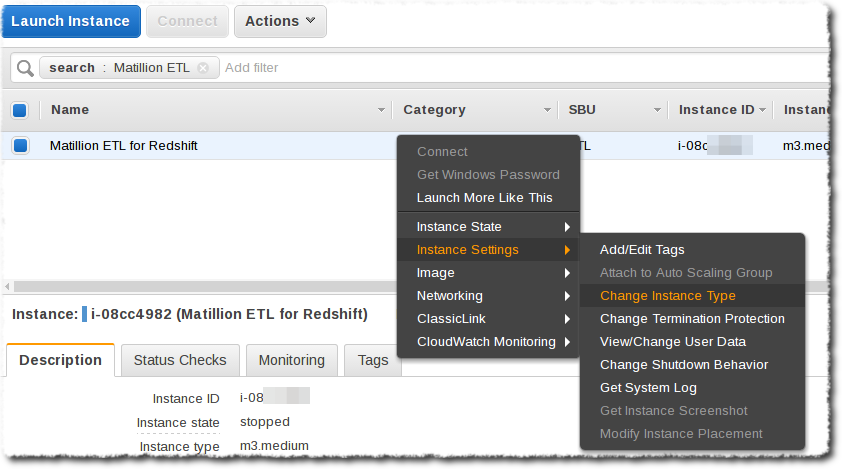The height and width of the screenshot is (469, 842).
Task: Open the Instance ID column dropdown arrow
Action: click(x=763, y=110)
